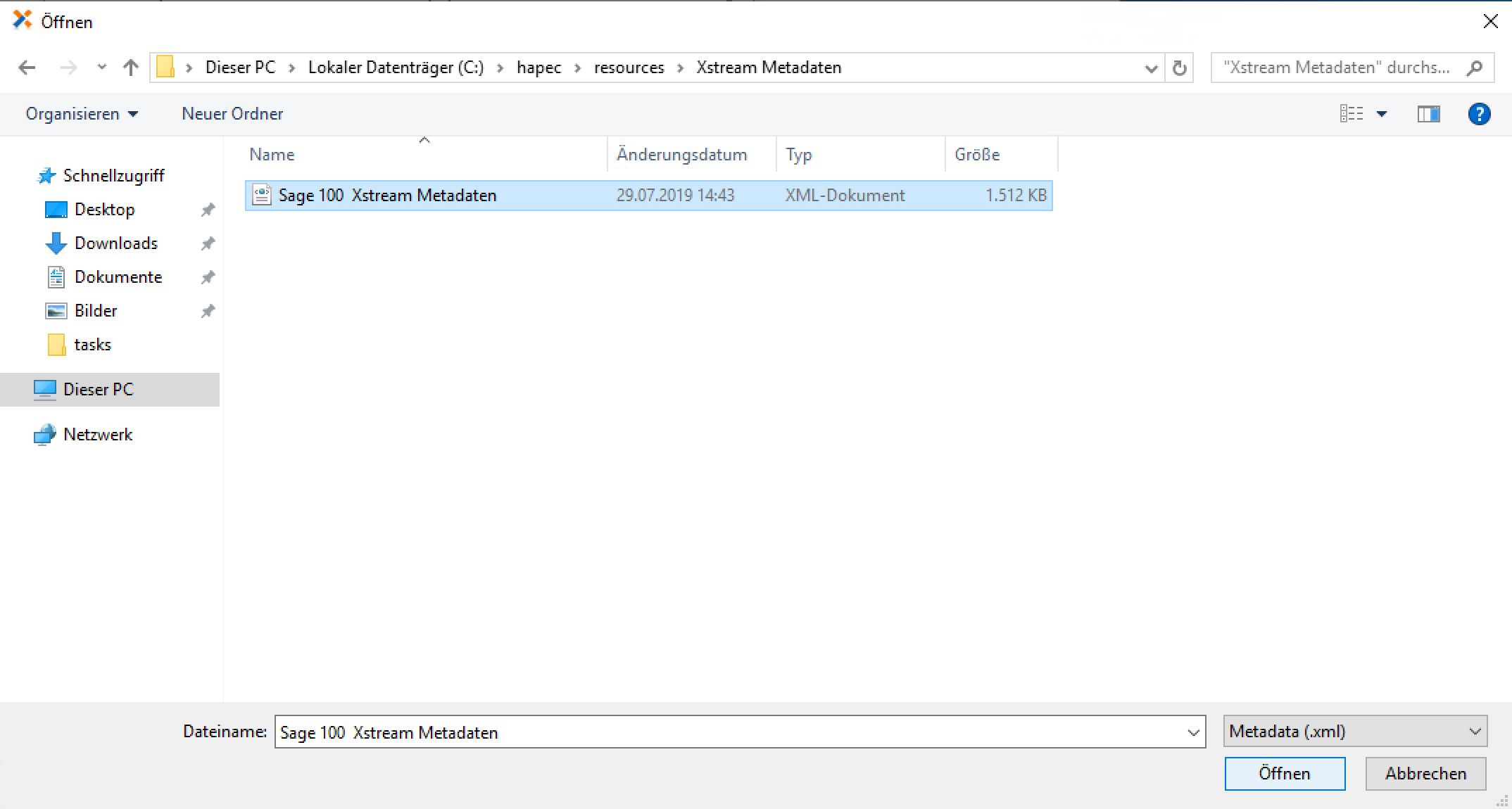Go back using the back arrow
Image resolution: width=1512 pixels, height=809 pixels.
click(x=27, y=68)
